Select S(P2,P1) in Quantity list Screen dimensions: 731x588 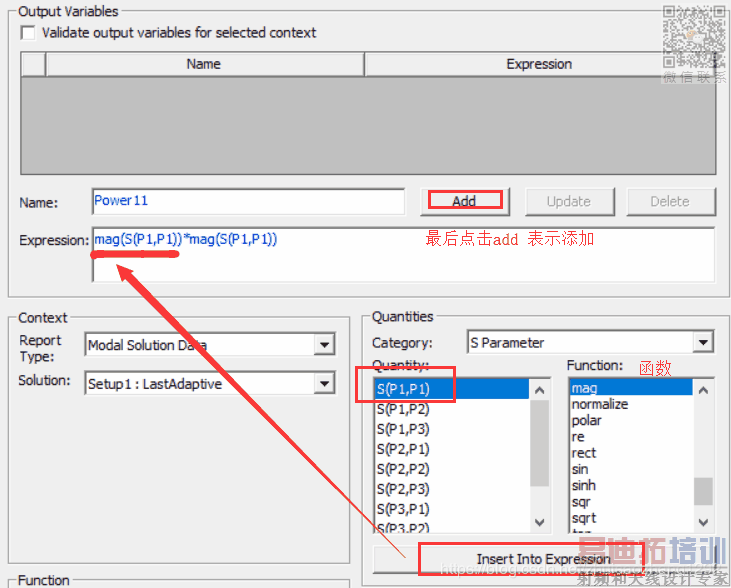[x=451, y=449]
